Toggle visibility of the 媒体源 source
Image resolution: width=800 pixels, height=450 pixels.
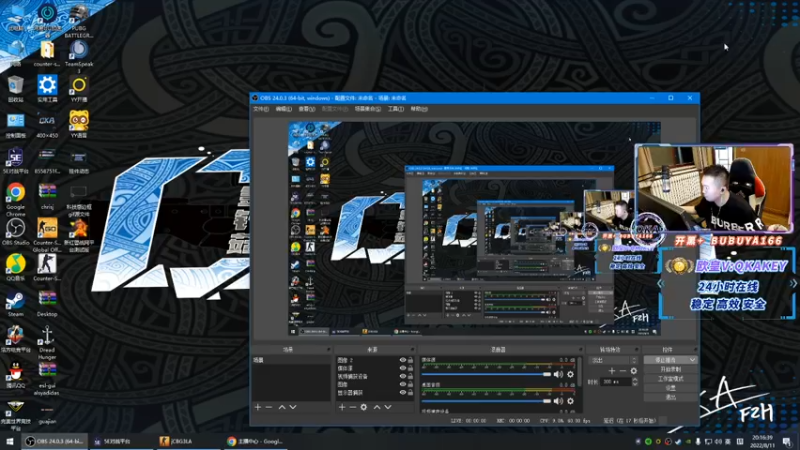click(403, 368)
